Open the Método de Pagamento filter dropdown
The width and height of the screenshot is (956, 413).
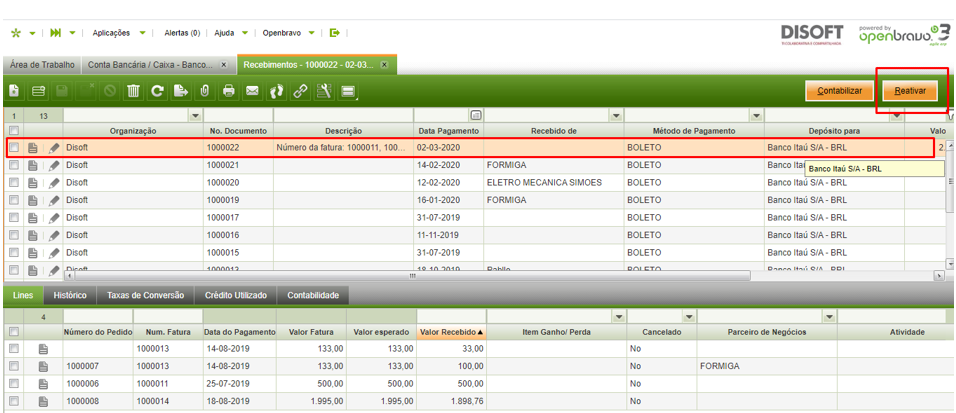point(755,116)
